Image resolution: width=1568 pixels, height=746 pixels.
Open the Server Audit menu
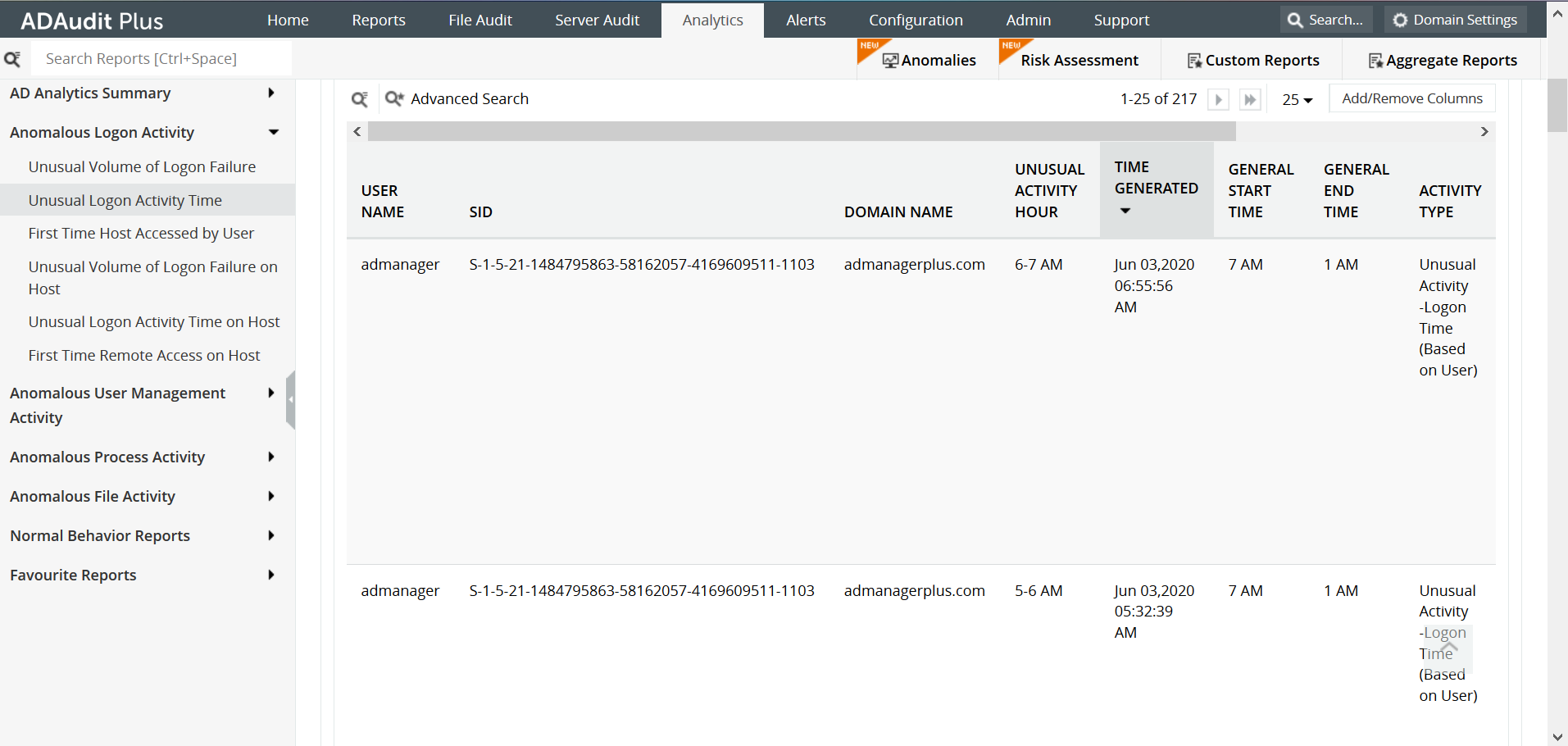pos(597,20)
